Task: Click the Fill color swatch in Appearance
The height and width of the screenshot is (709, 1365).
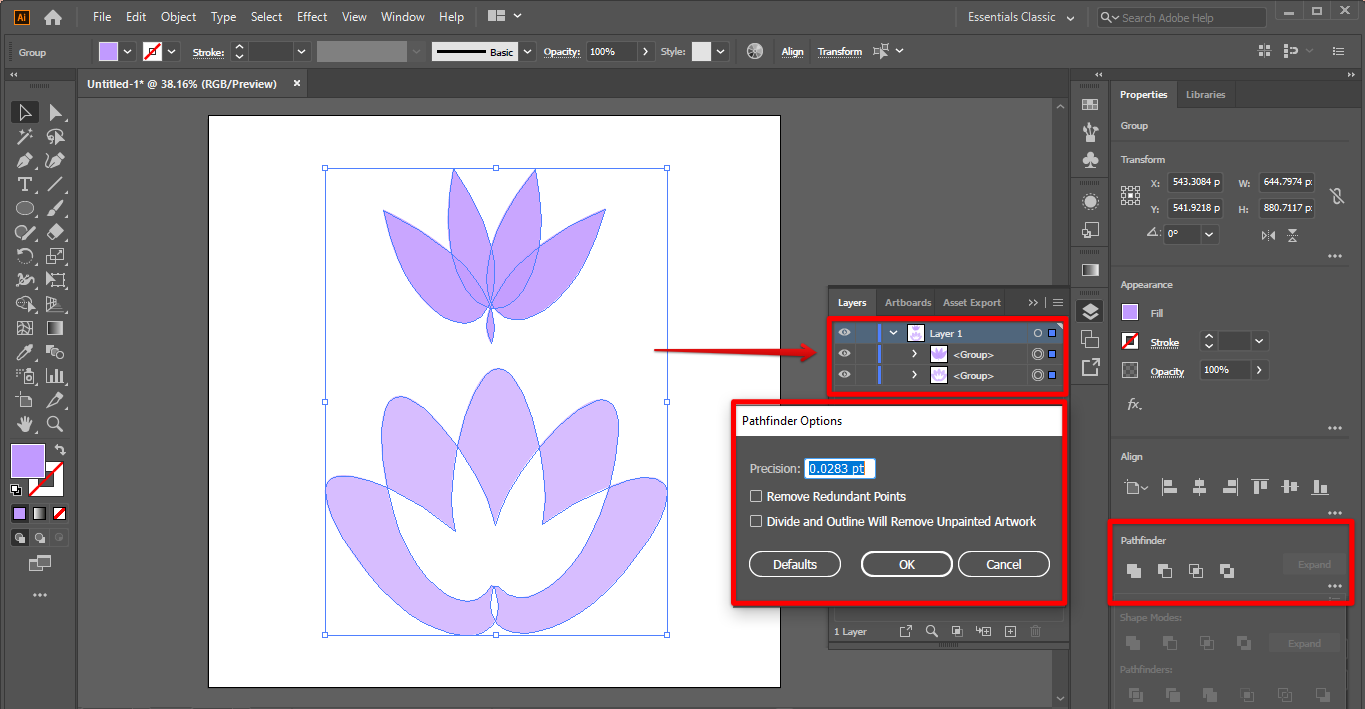Action: tap(1130, 313)
